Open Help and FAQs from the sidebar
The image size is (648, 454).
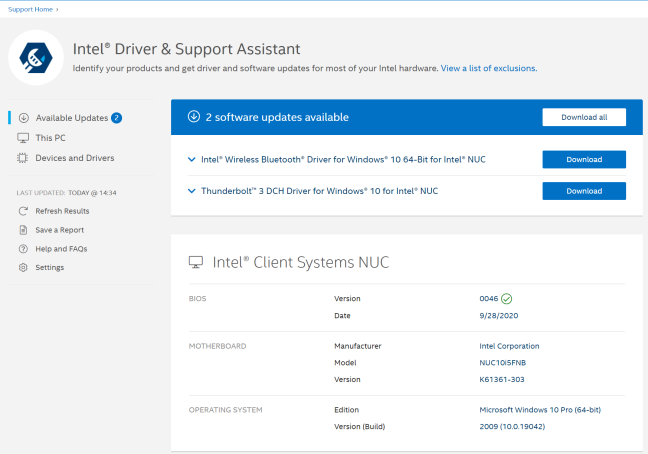click(x=61, y=249)
